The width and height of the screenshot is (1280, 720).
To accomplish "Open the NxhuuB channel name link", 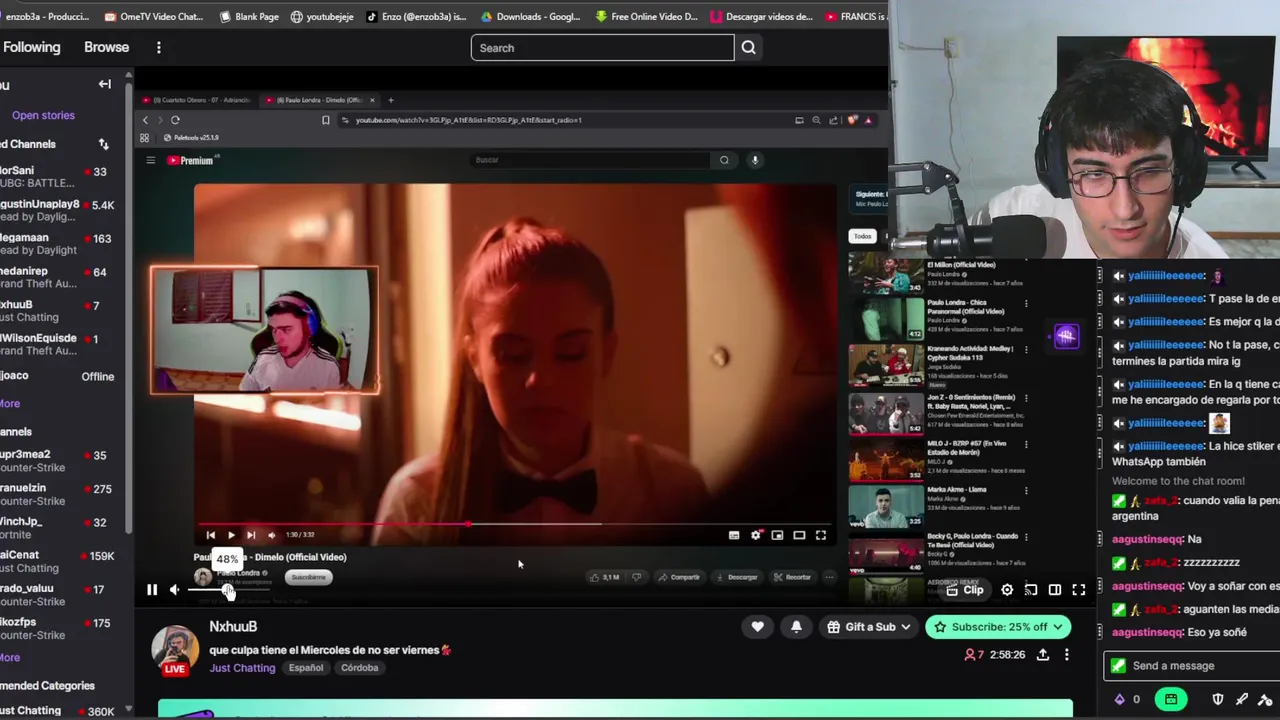I will pos(233,626).
